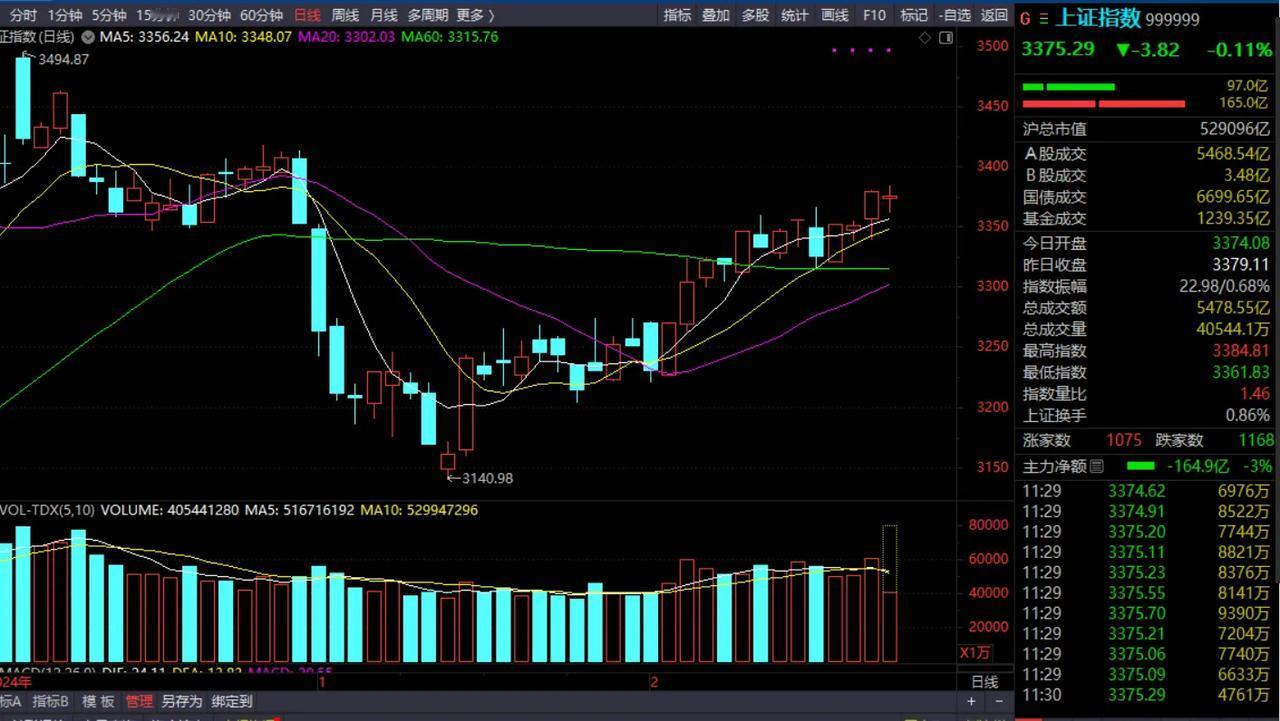Click the MA5: 3356.24 indicator label
Screen dimensions: 1280x721
click(x=144, y=37)
